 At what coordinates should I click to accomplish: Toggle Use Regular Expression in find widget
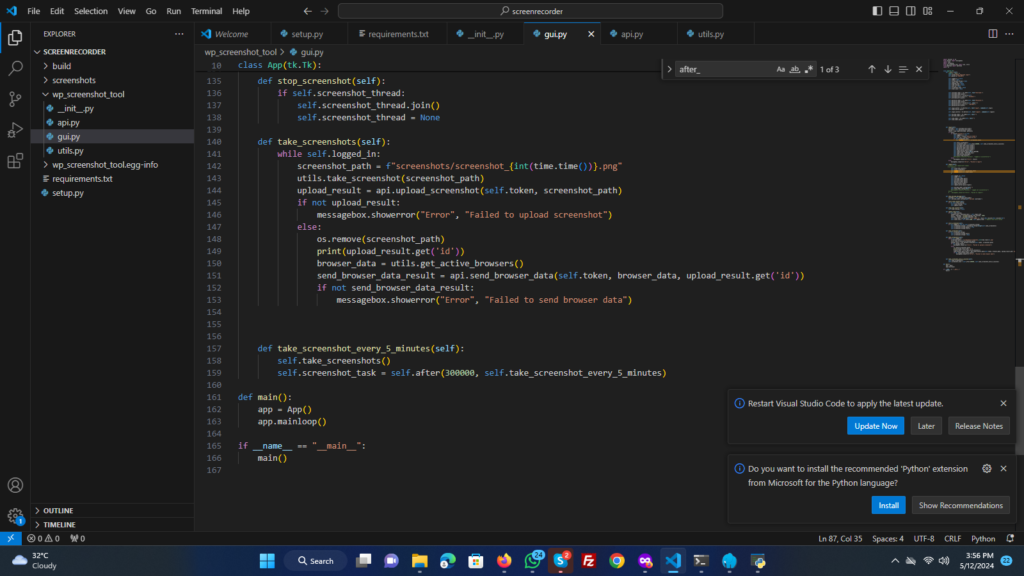click(x=809, y=69)
